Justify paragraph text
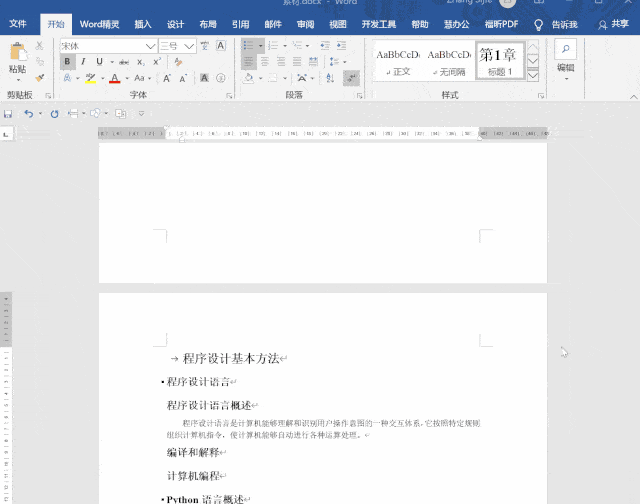 [297, 62]
